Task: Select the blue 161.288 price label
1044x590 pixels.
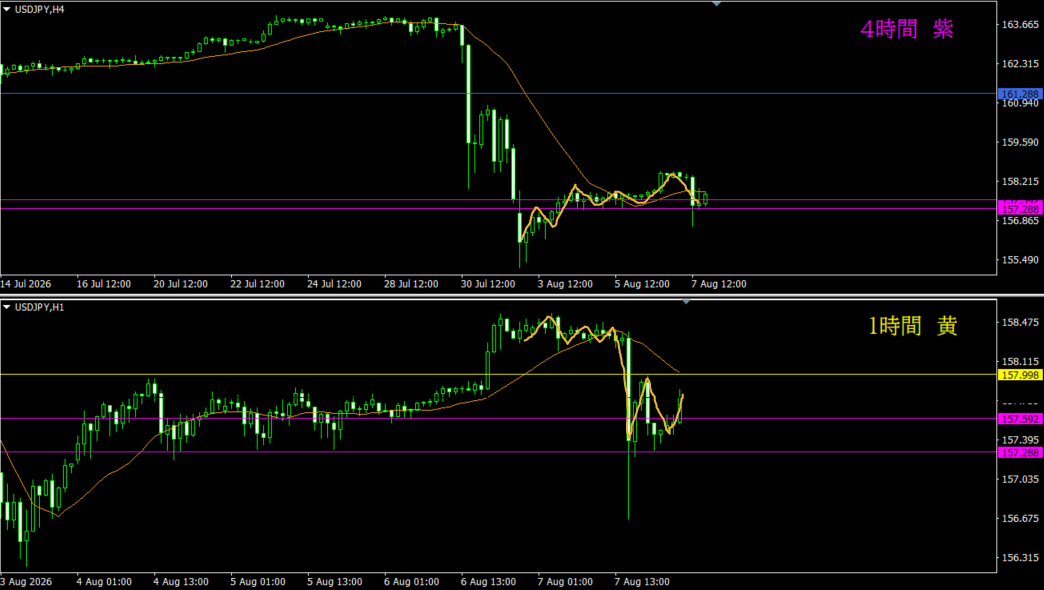Action: [x=1020, y=94]
